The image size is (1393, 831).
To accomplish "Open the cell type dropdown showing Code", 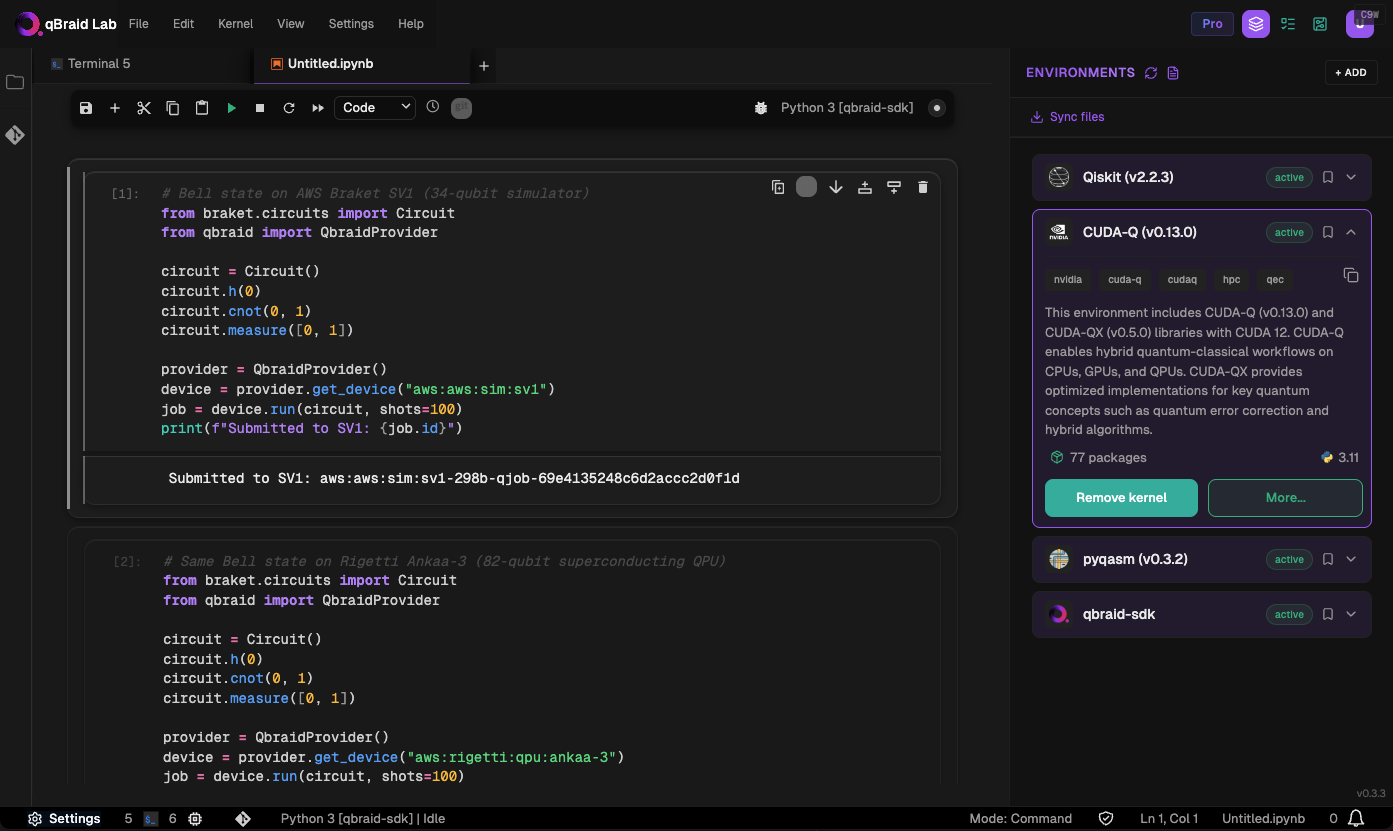I will [x=375, y=108].
